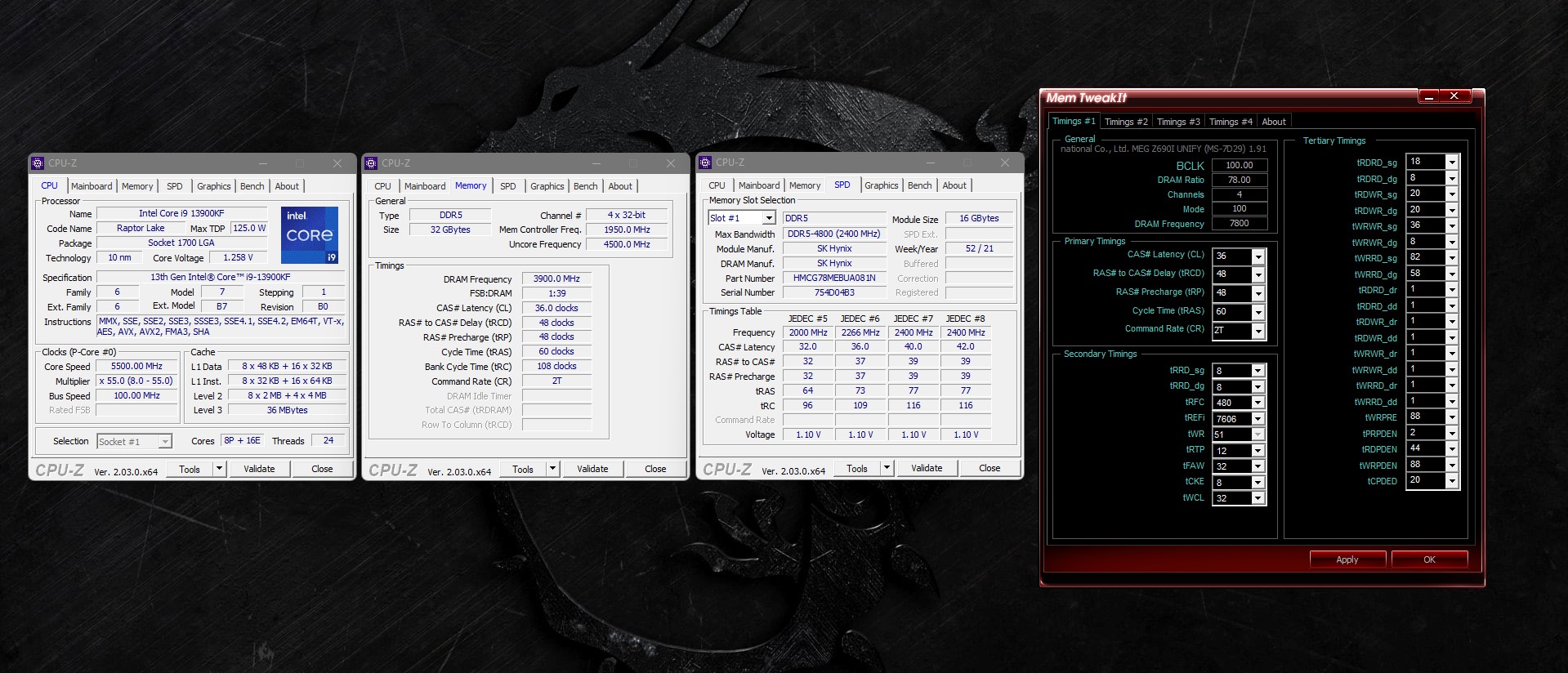Click the Bank Cycle Time value 108 clocks

556,366
